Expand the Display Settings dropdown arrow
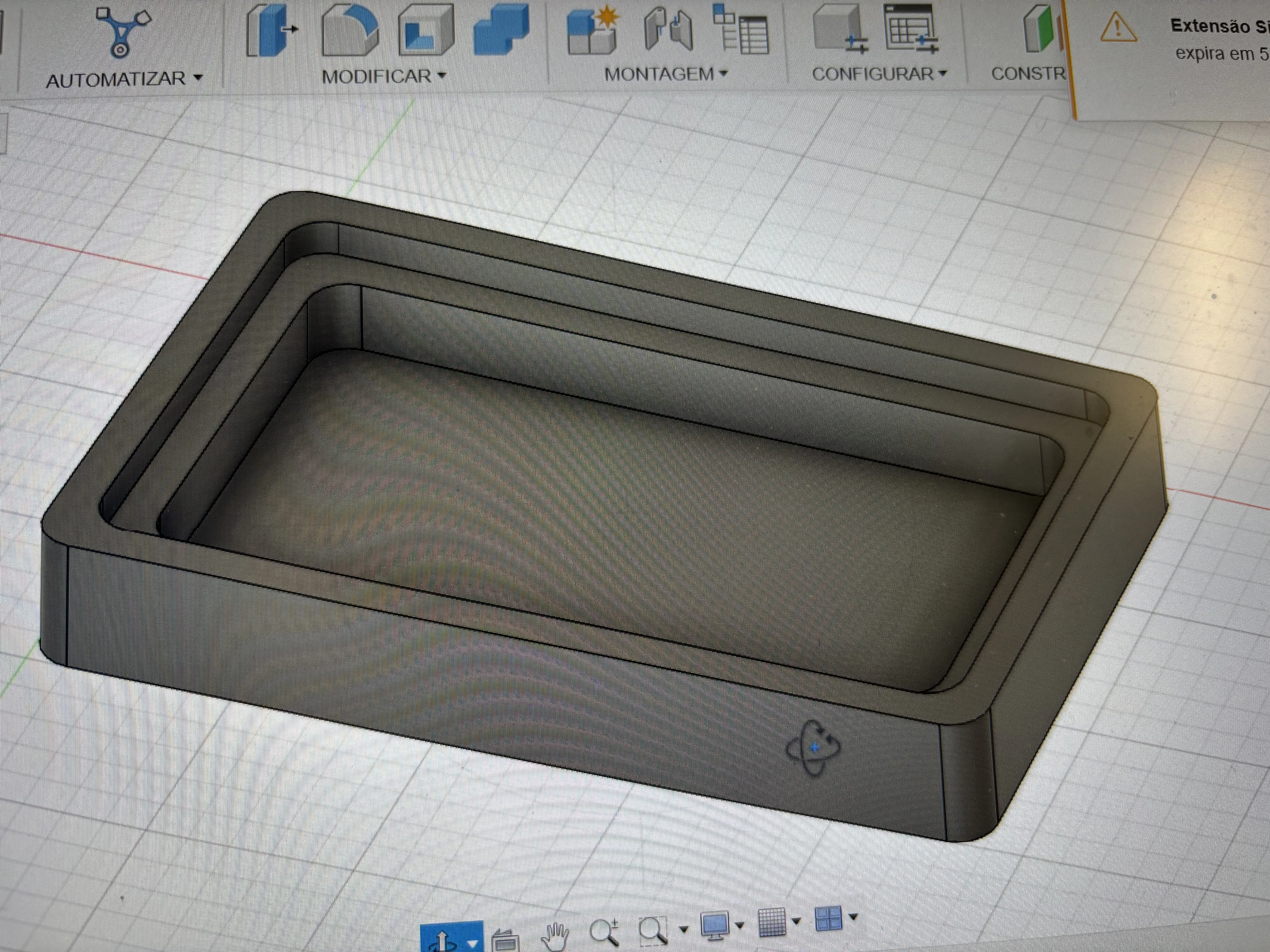This screenshot has width=1270, height=952. coord(739,925)
